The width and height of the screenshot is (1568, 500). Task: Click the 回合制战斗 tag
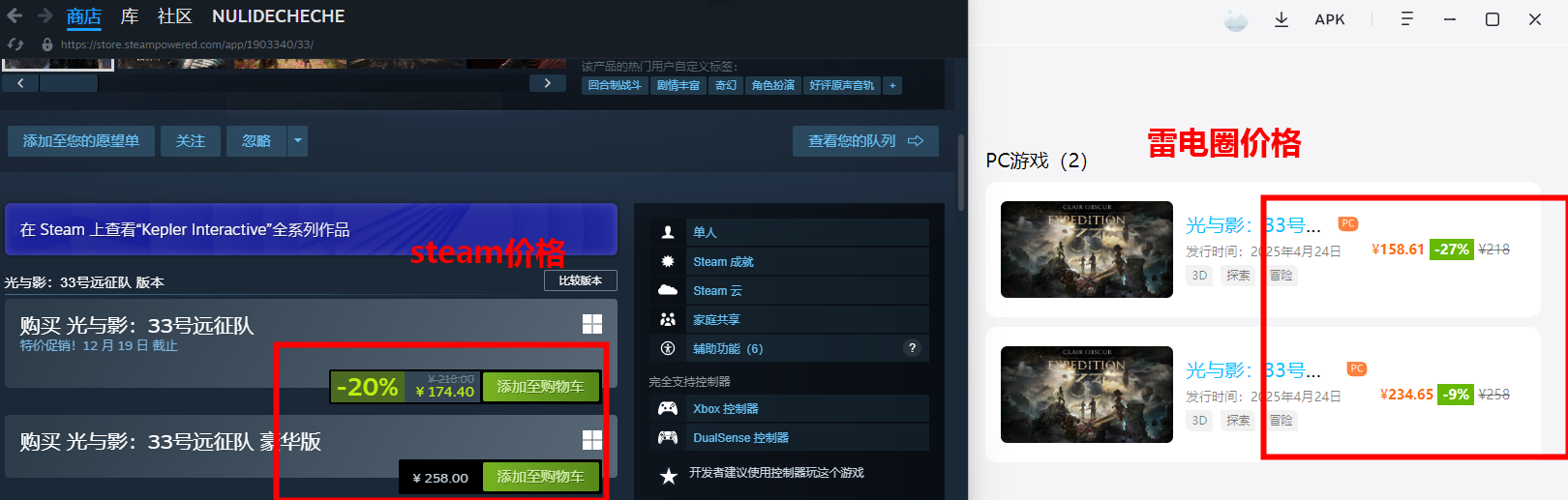(x=615, y=85)
